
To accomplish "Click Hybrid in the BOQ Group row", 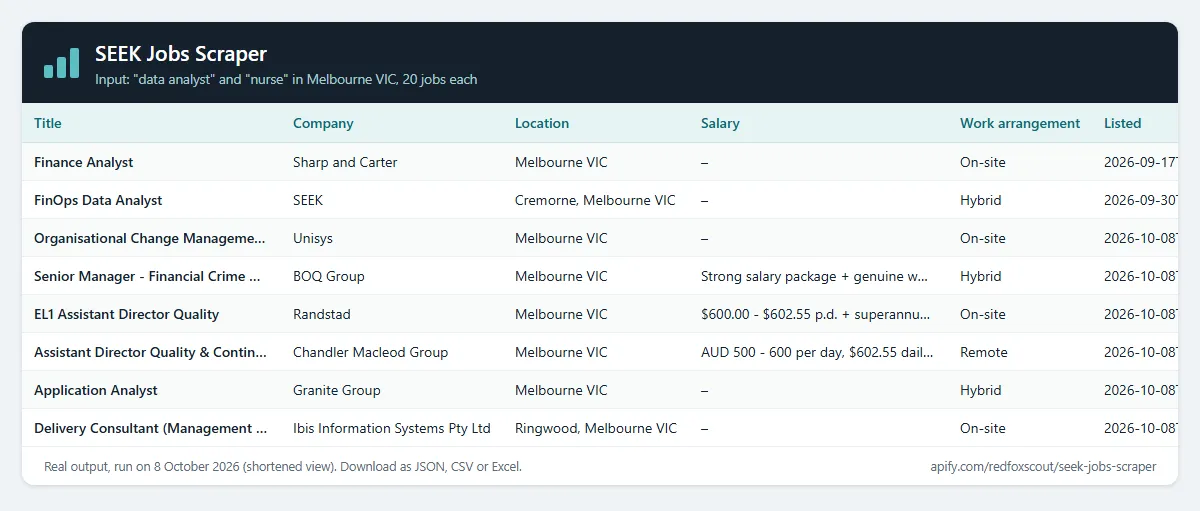I will [x=981, y=276].
